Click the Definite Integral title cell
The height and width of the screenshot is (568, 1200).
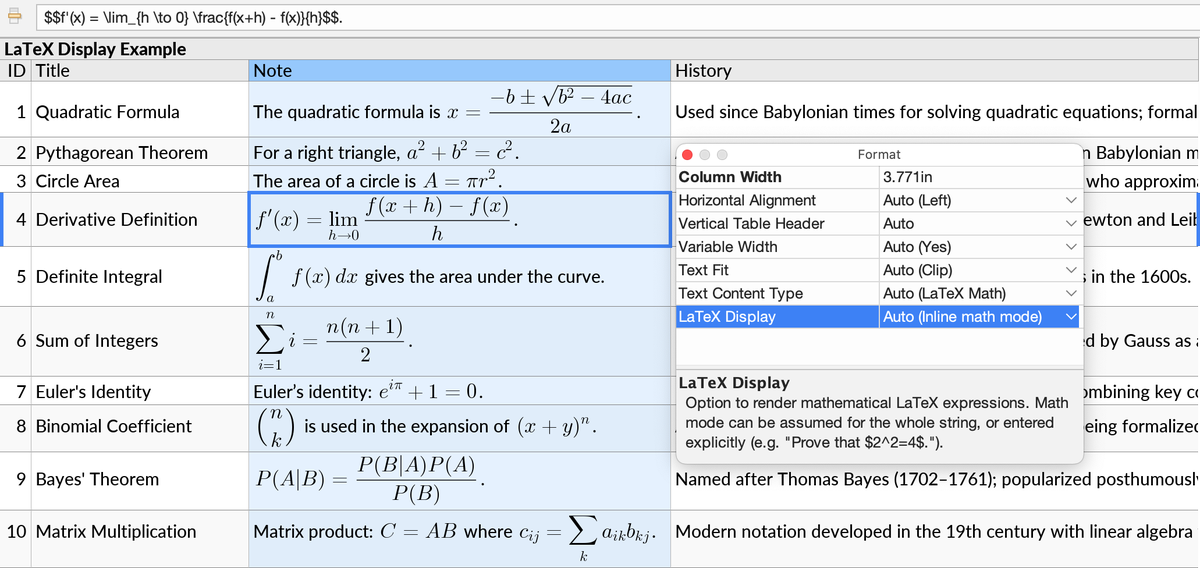(140, 276)
